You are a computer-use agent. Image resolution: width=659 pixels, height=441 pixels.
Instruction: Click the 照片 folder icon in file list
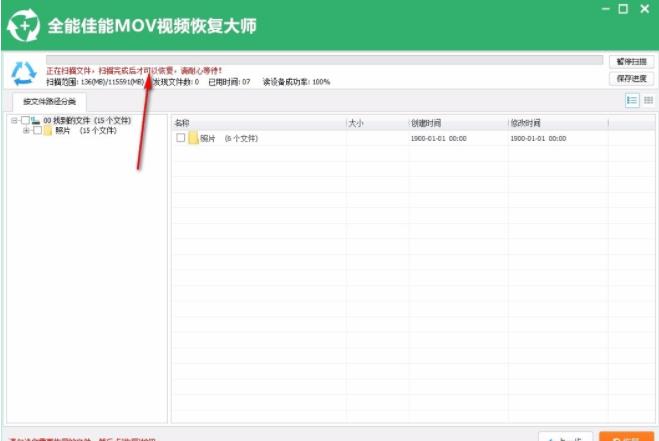tap(192, 138)
